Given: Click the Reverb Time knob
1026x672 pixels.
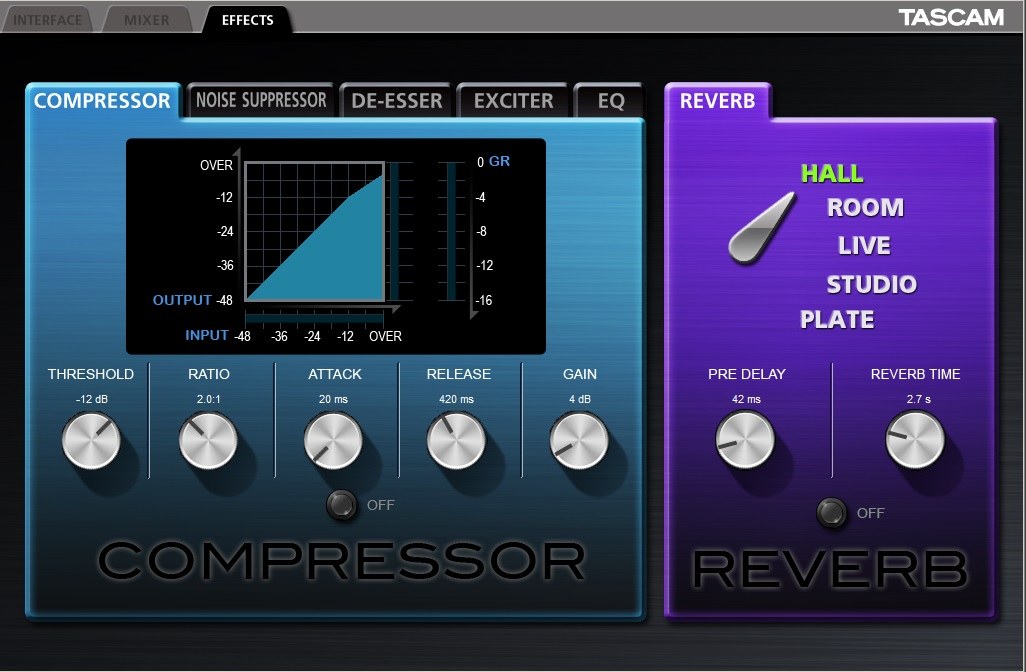Looking at the screenshot, I should pyautogui.click(x=915, y=439).
